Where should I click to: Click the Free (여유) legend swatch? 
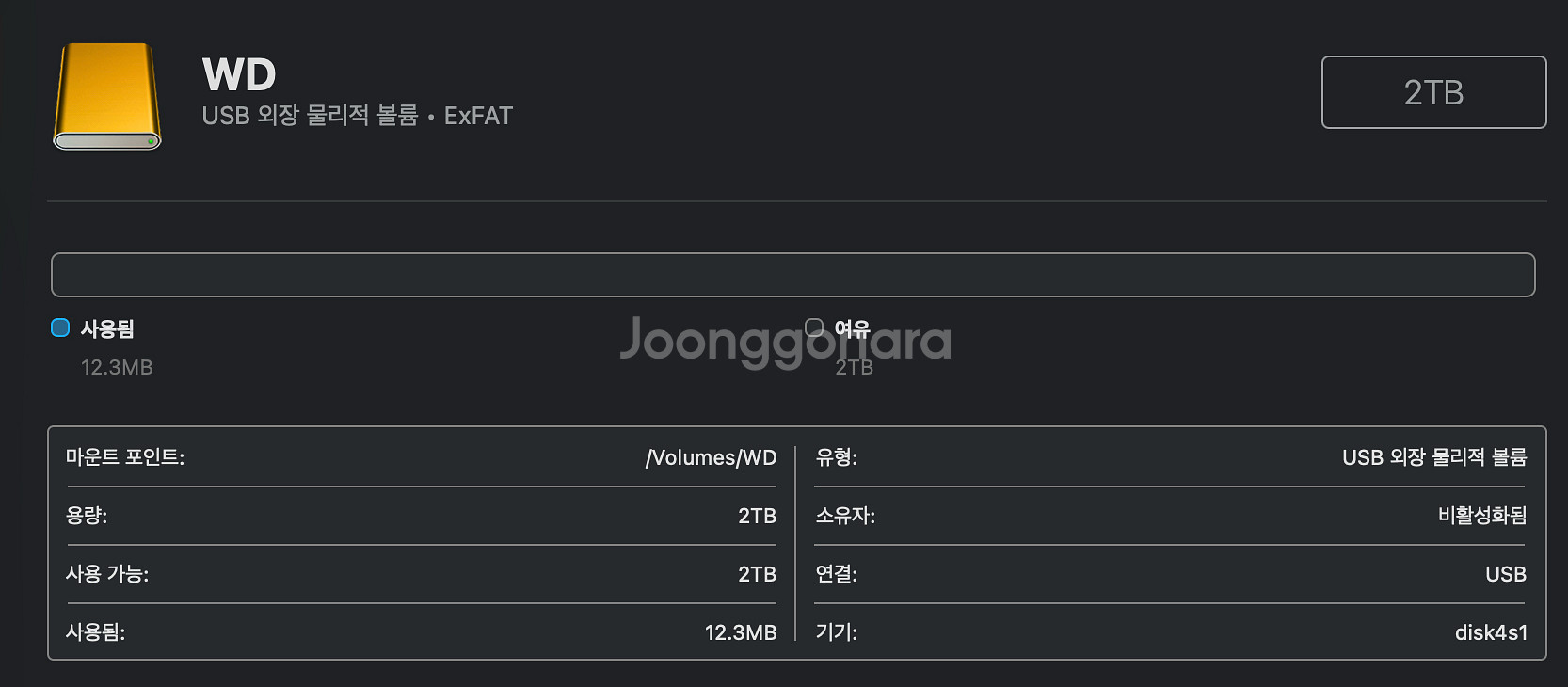(814, 328)
